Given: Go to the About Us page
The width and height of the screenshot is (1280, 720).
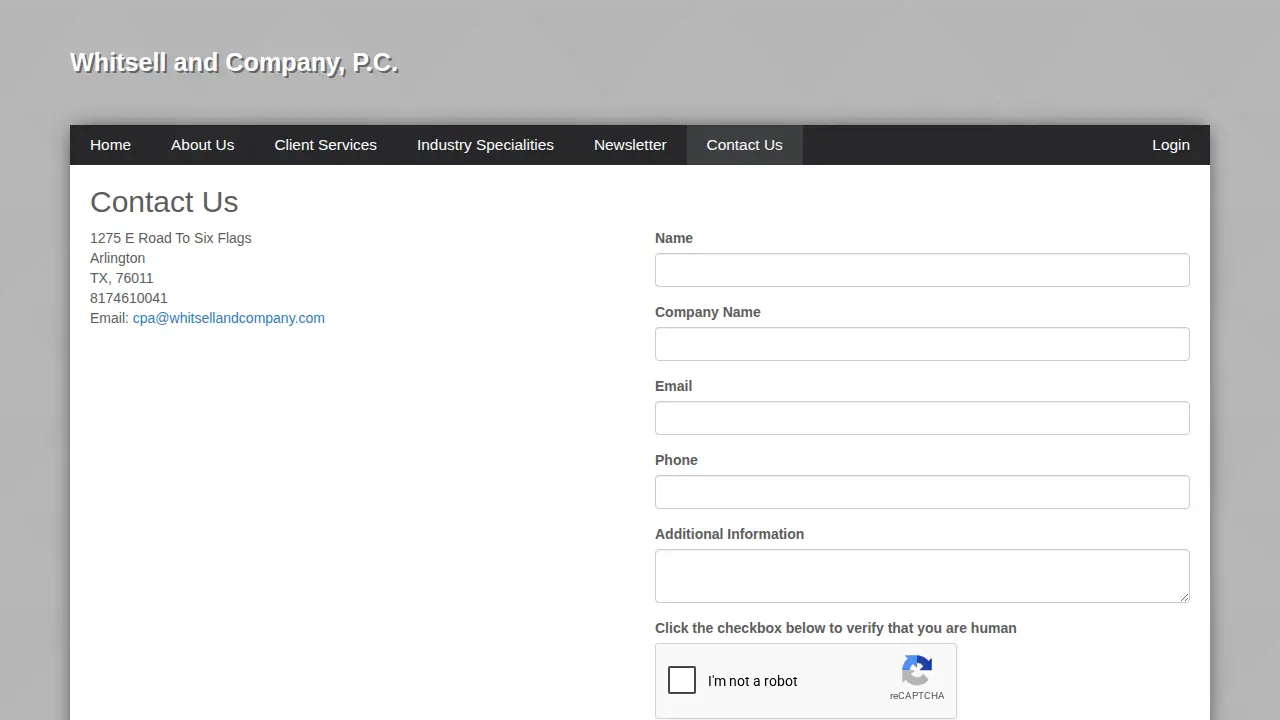Looking at the screenshot, I should [202, 145].
